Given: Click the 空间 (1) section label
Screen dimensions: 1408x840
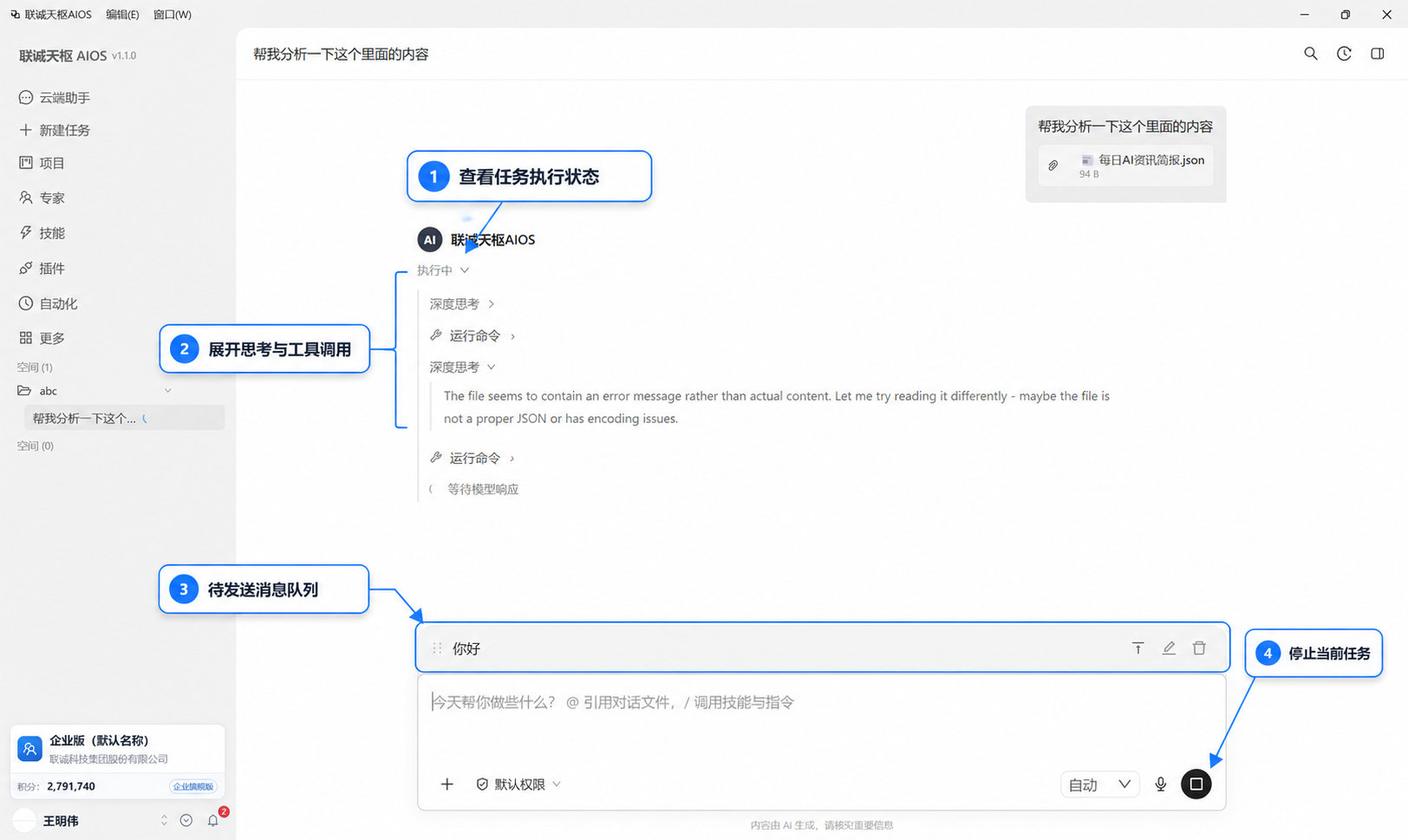Looking at the screenshot, I should pos(36,368).
